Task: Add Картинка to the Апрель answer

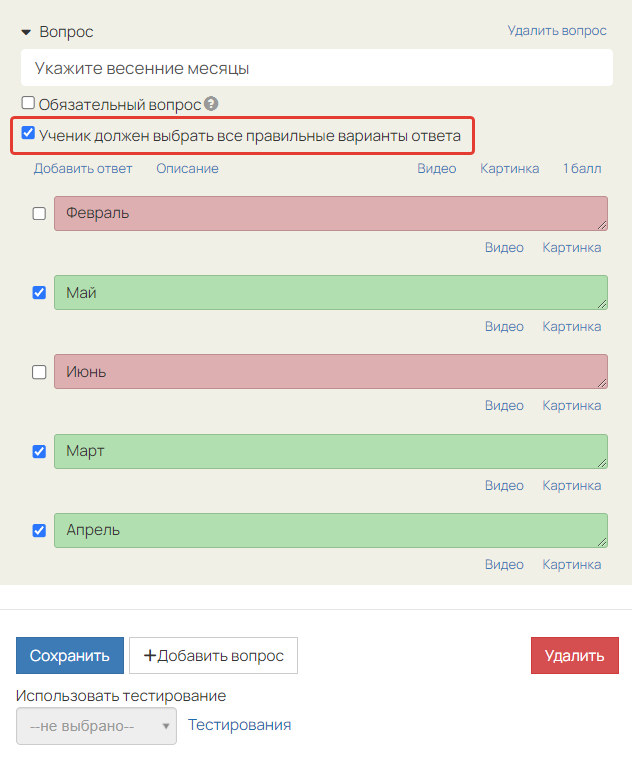Action: click(572, 564)
